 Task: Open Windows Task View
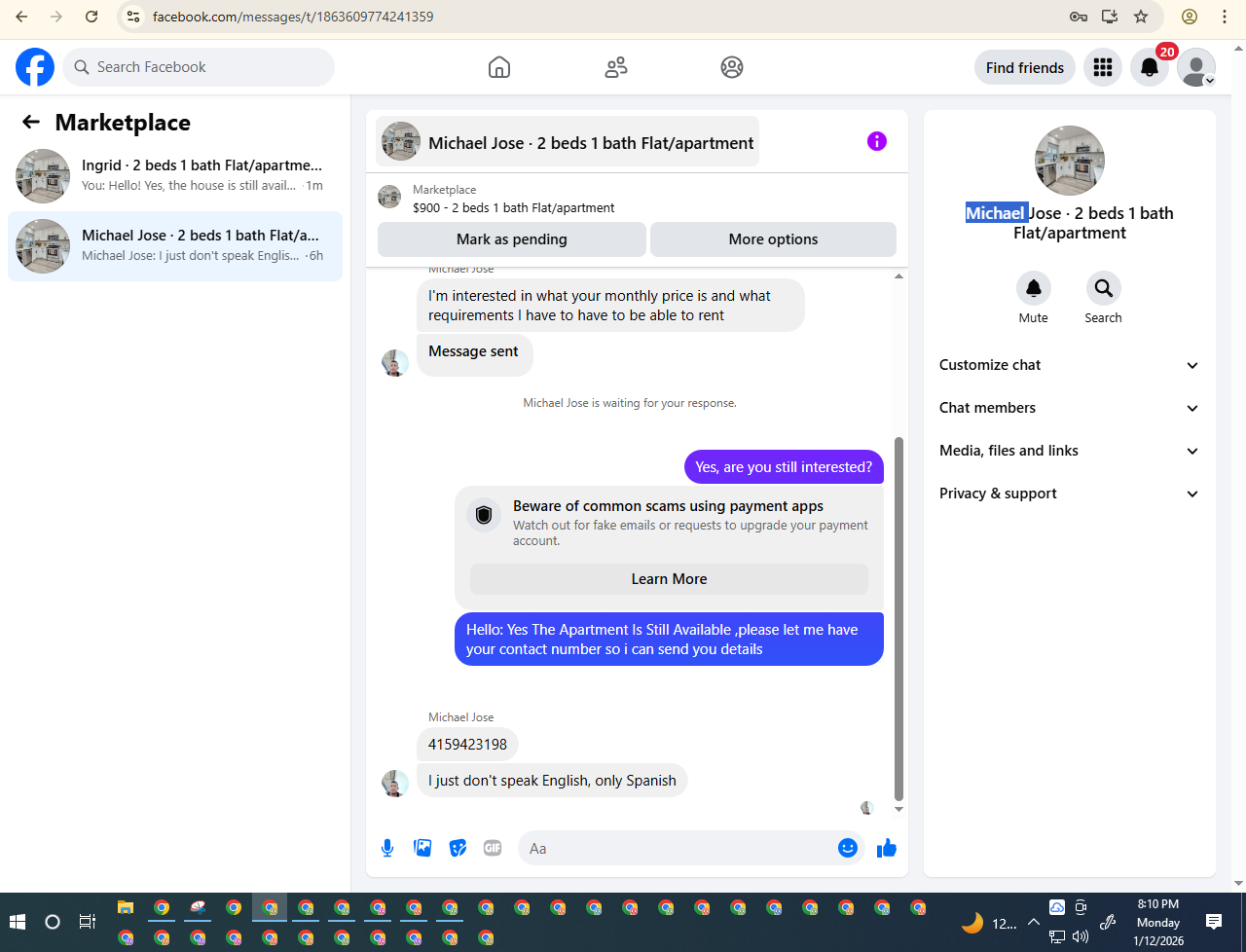point(87,921)
